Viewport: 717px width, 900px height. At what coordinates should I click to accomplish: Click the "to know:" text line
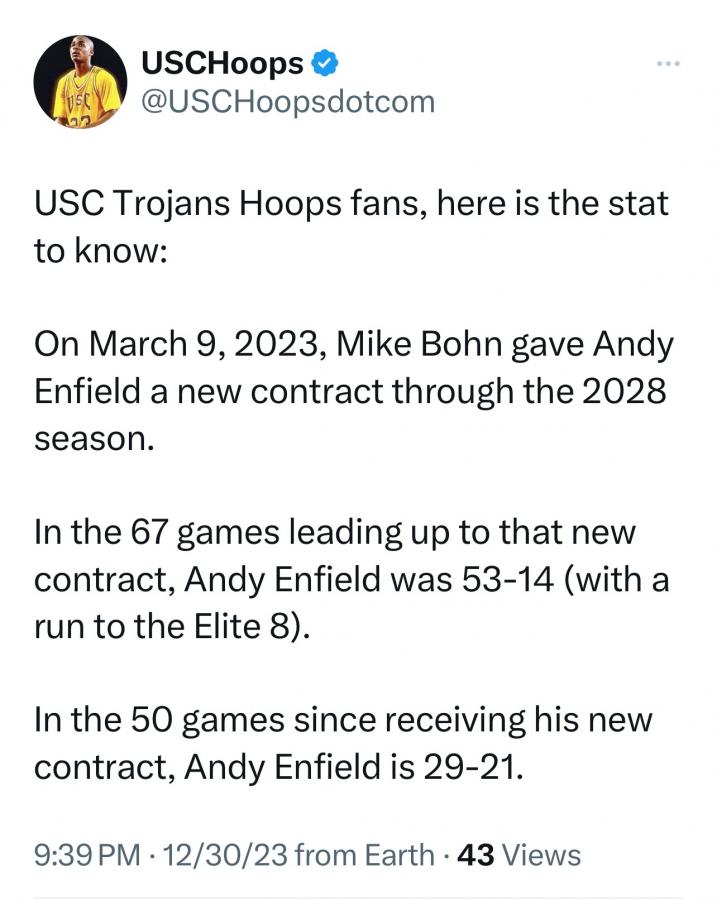tap(98, 251)
